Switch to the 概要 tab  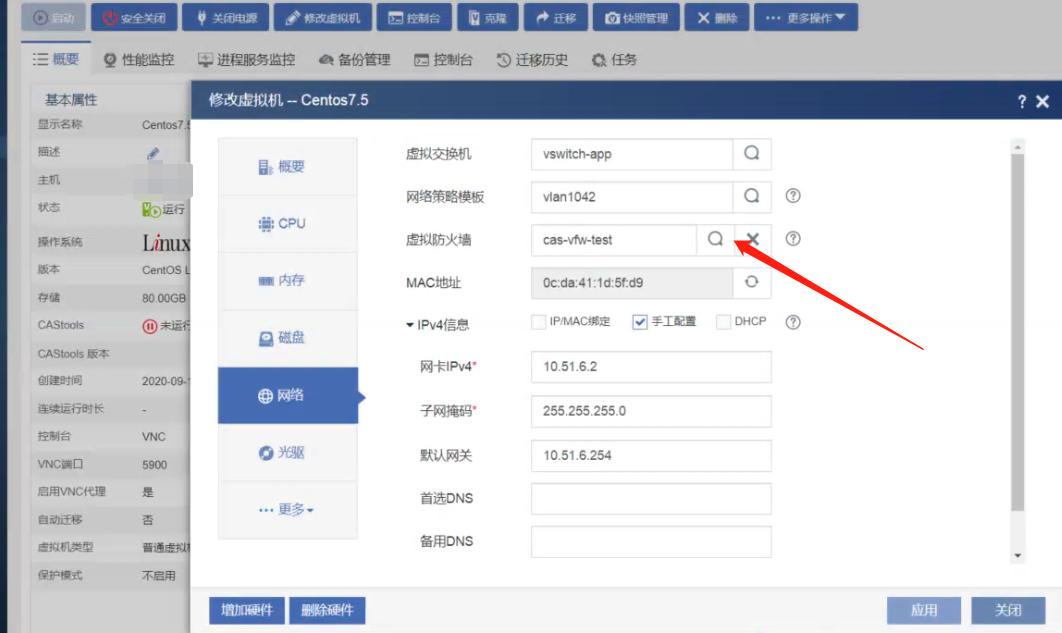[x=56, y=60]
